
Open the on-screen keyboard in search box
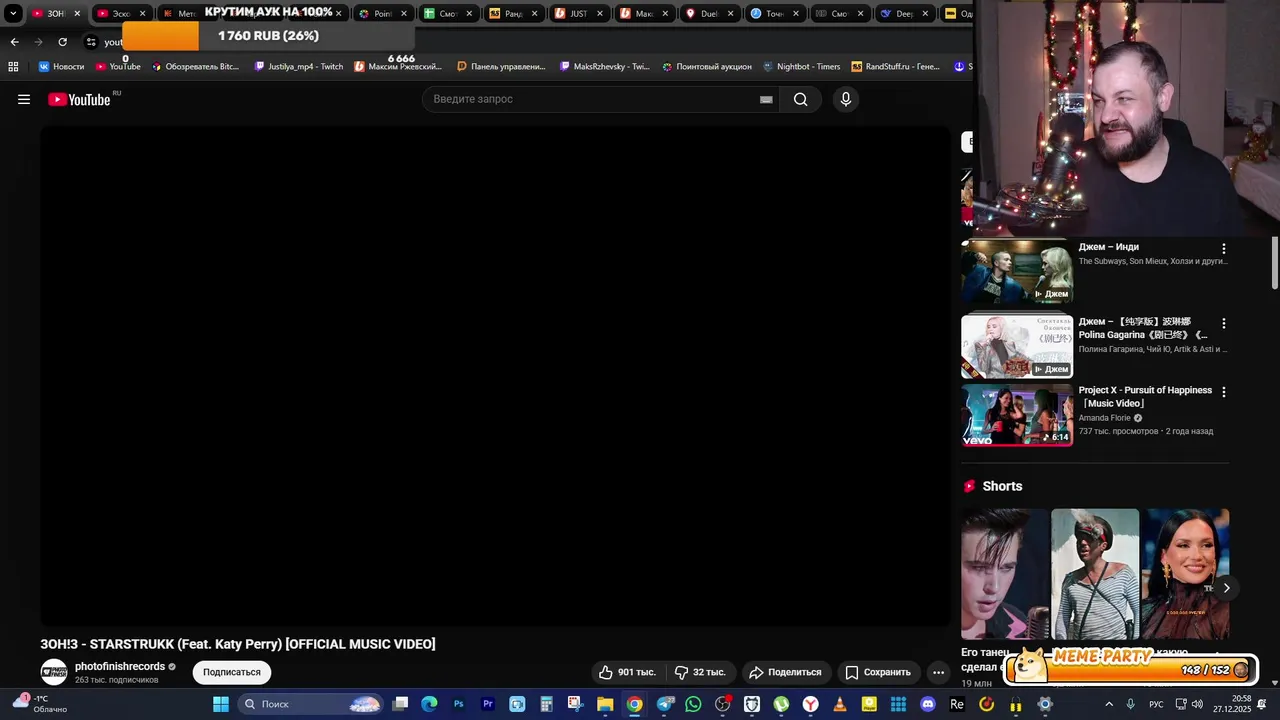point(766,99)
